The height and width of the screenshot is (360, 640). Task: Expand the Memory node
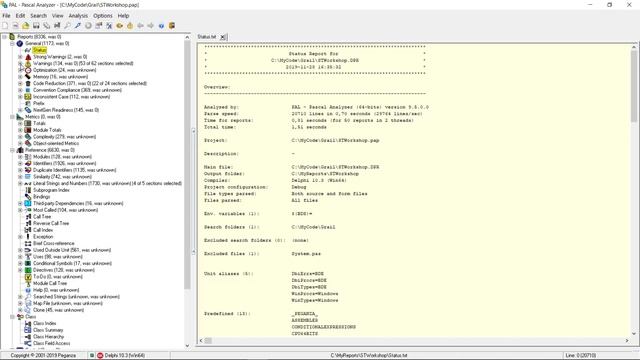[20, 77]
